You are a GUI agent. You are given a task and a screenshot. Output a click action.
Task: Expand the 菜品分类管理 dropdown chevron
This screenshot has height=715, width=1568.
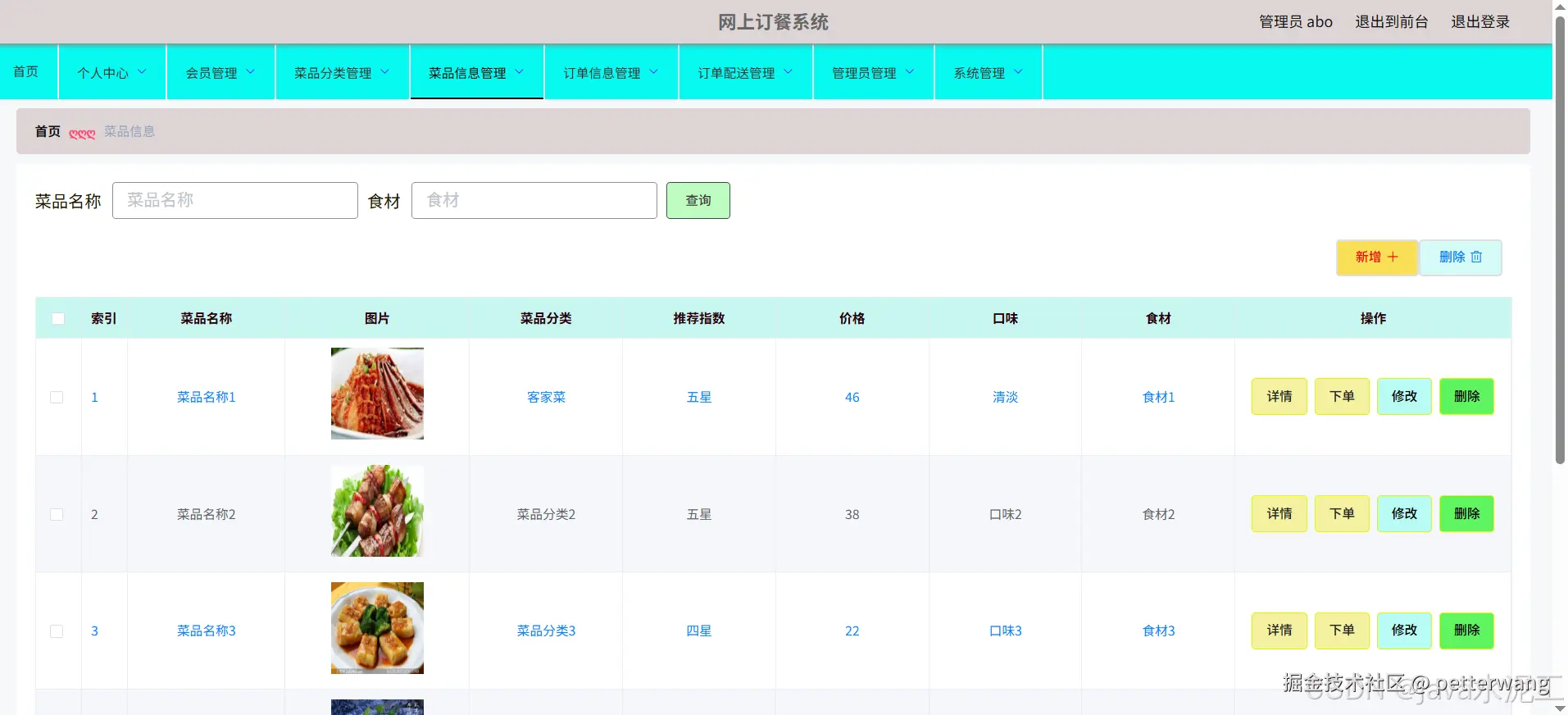[385, 72]
